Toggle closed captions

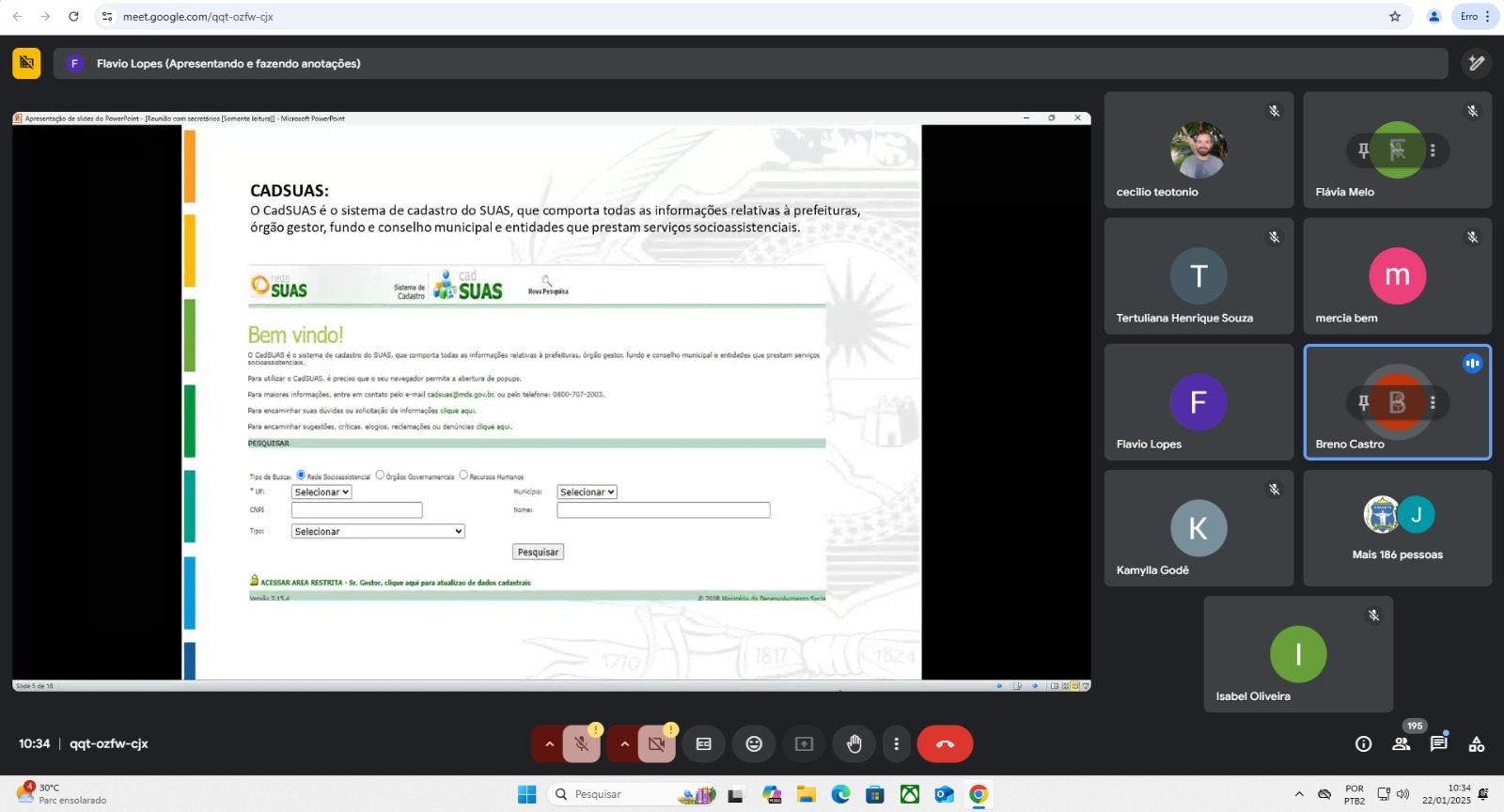pos(703,744)
